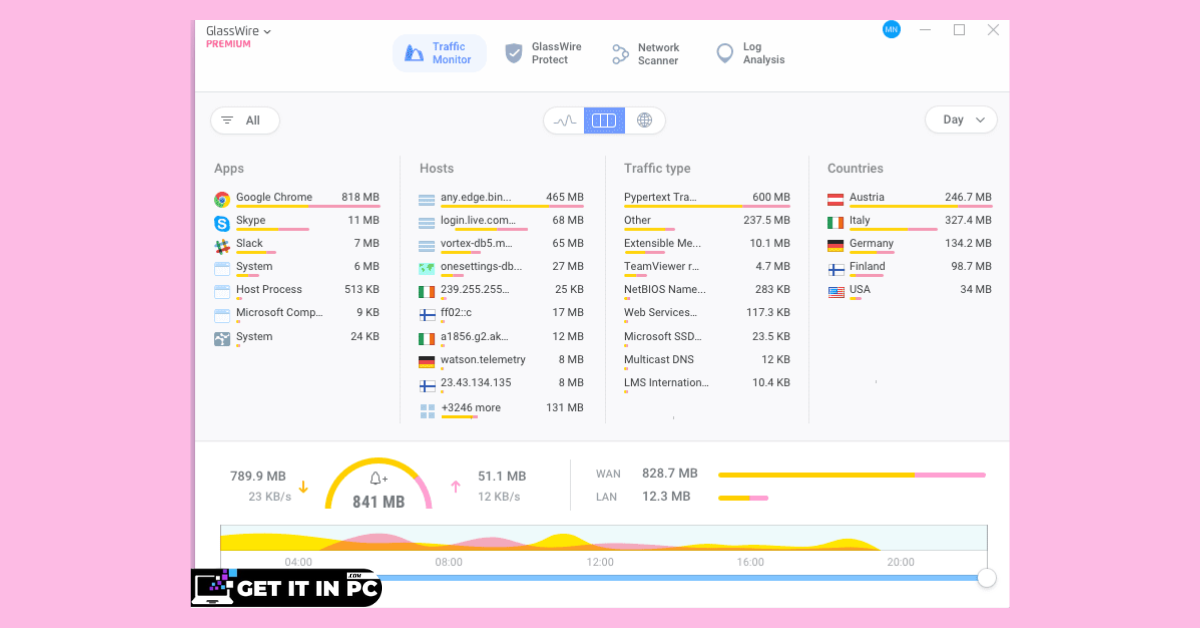Click the traffic graph at 12:00
The height and width of the screenshot is (628, 1200).
600,540
